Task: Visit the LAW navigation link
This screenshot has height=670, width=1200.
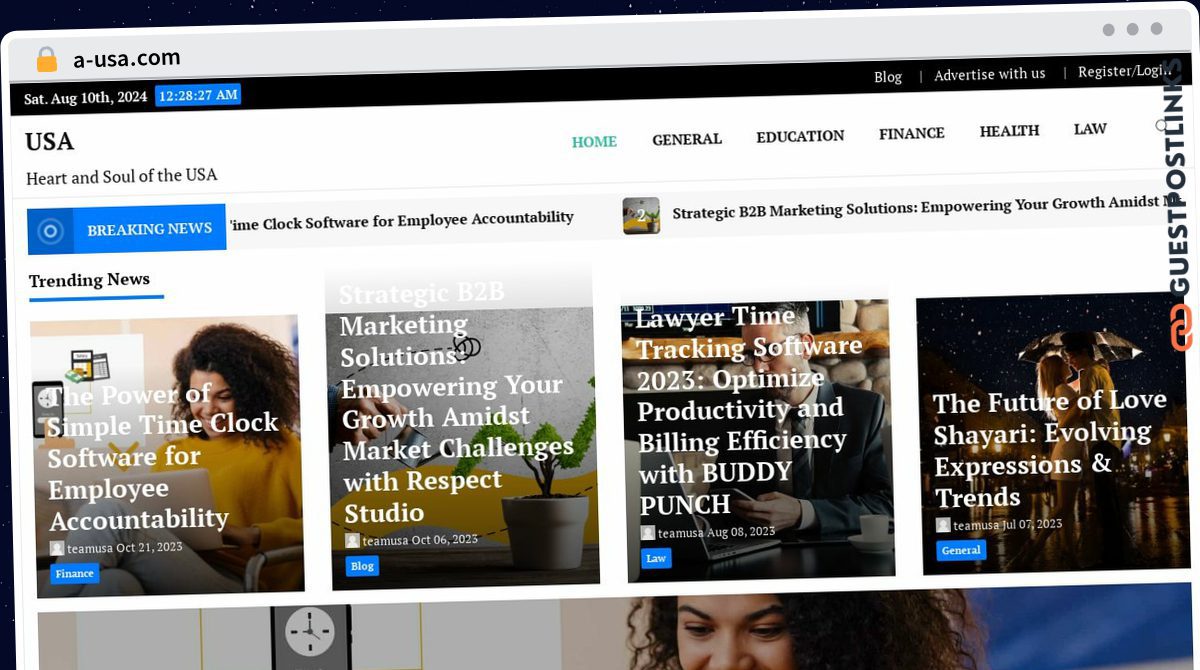Action: tap(1090, 129)
